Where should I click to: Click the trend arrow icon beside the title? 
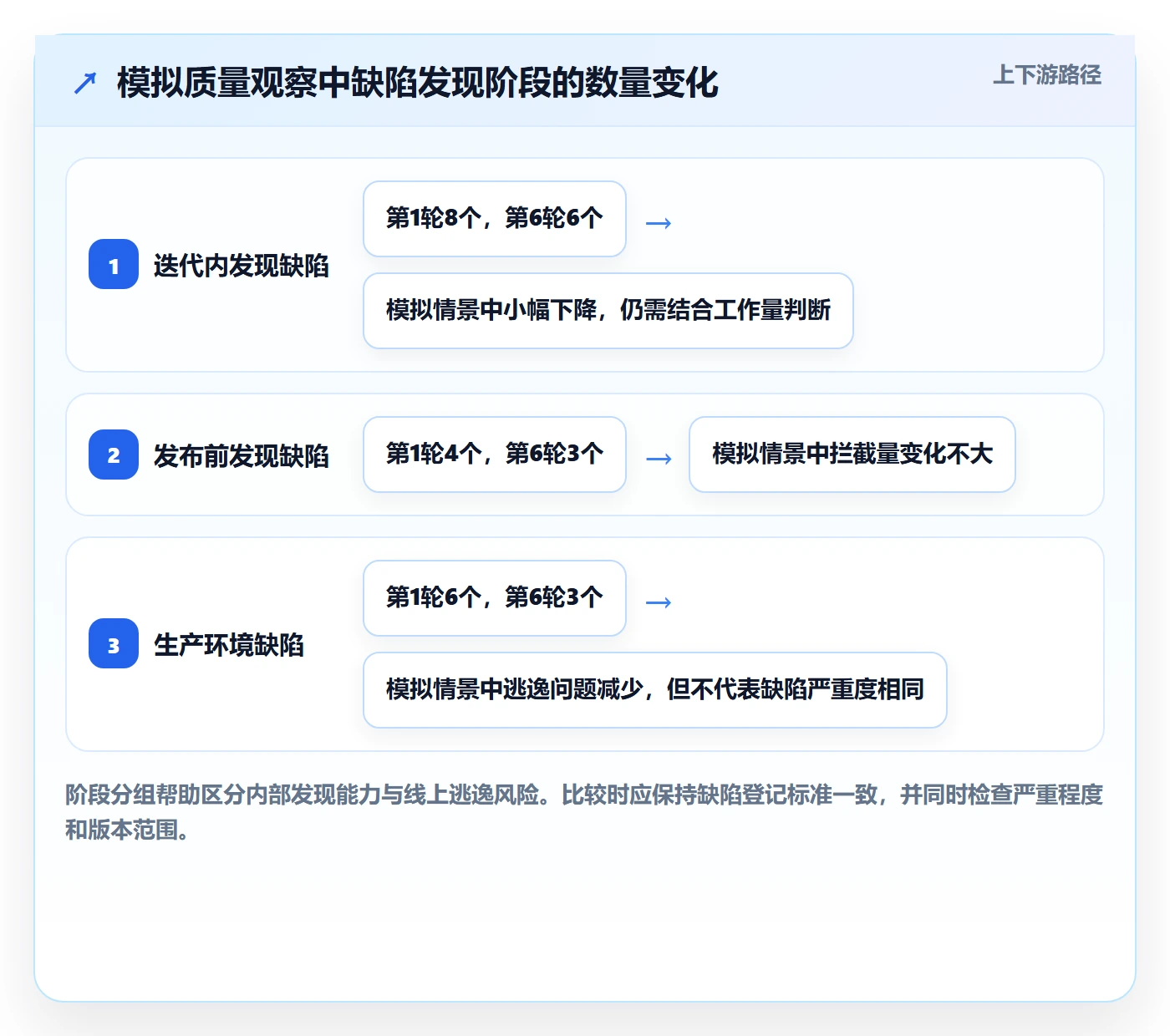85,83
